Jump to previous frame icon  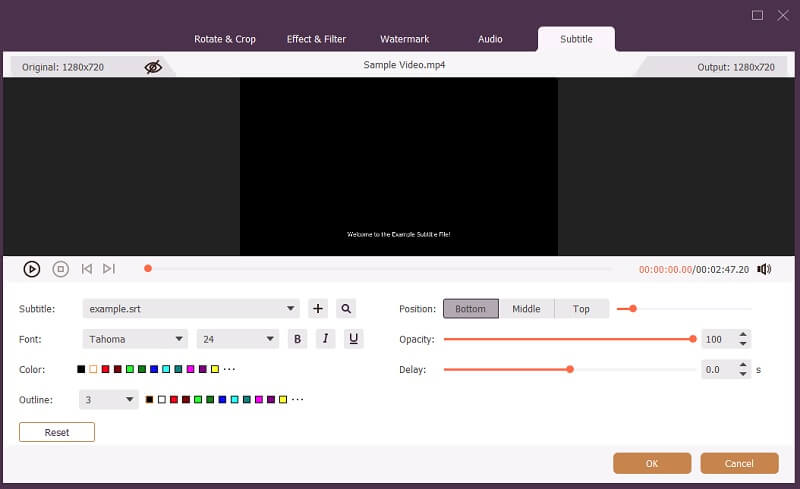click(87, 269)
